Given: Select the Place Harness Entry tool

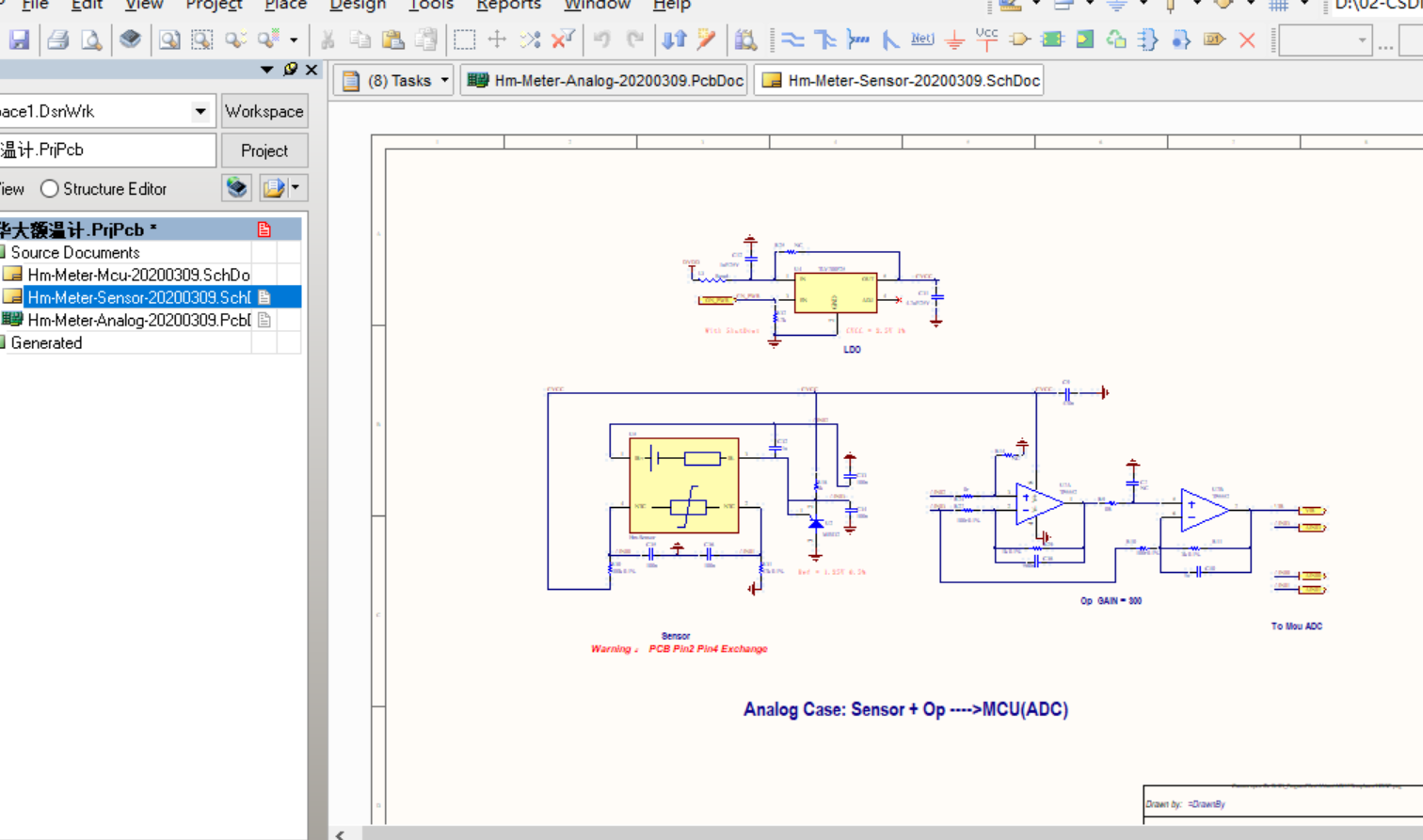Looking at the screenshot, I should coord(1181,40).
